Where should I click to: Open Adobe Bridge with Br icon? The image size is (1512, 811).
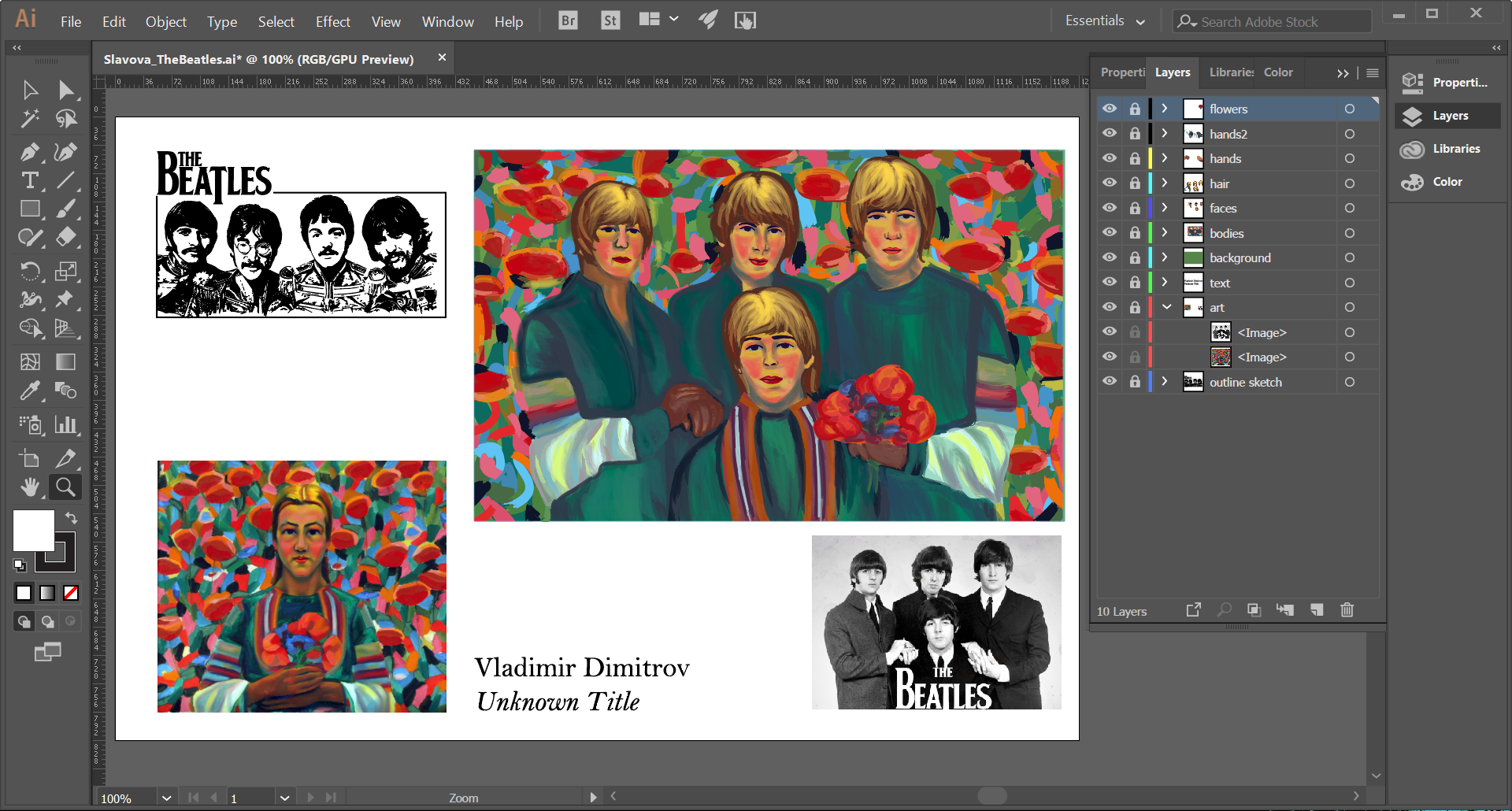(568, 20)
